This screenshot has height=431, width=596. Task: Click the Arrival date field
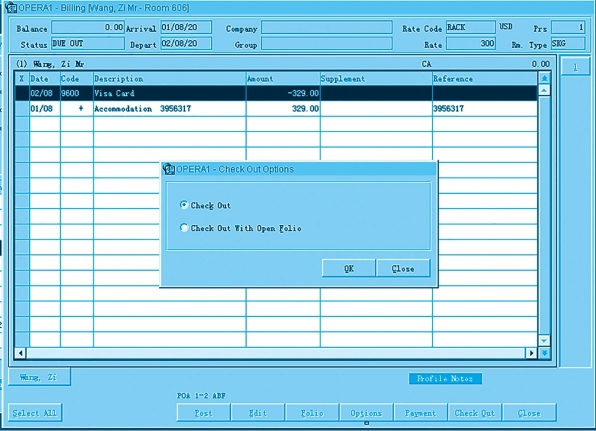pos(186,27)
